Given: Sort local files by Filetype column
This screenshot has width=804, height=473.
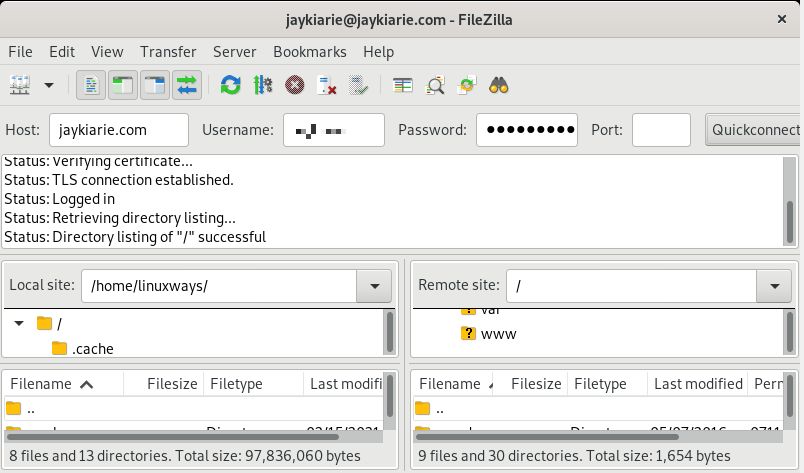Looking at the screenshot, I should pos(253,384).
